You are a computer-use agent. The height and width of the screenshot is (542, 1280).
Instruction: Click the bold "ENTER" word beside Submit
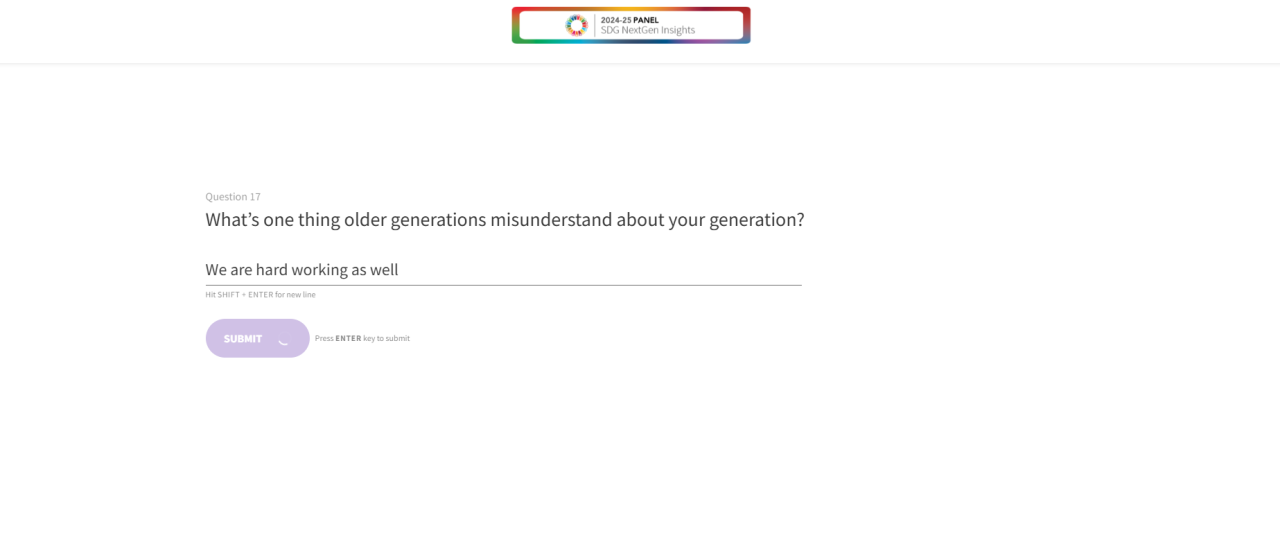pyautogui.click(x=348, y=339)
